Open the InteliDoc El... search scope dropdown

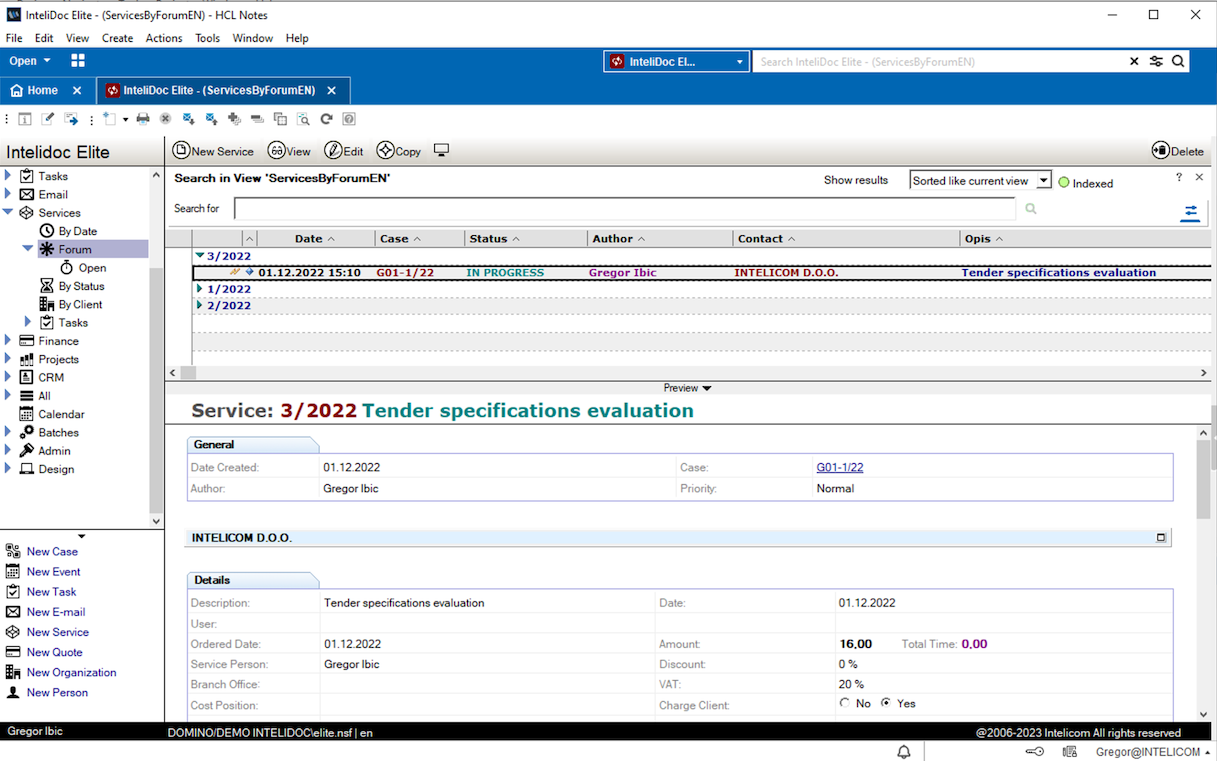(x=676, y=61)
